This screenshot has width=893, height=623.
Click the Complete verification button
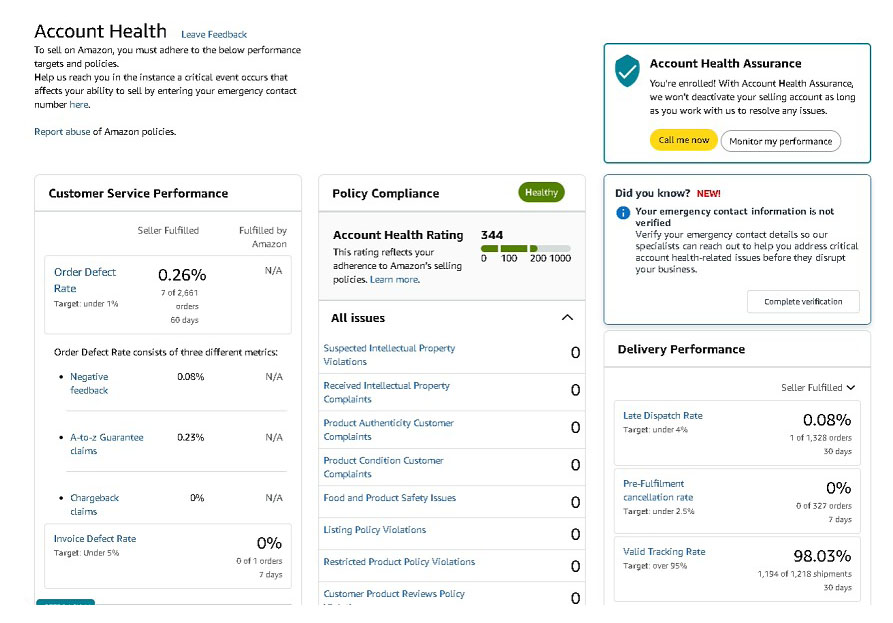pyautogui.click(x=803, y=301)
